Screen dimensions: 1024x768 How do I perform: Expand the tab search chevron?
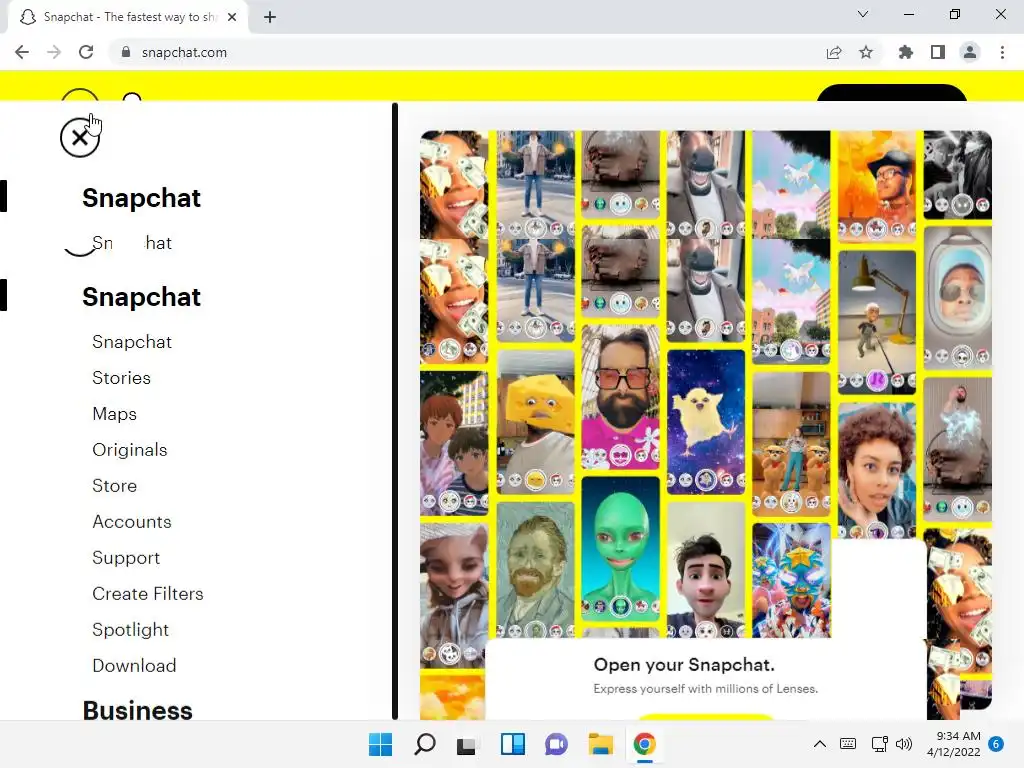tap(863, 14)
